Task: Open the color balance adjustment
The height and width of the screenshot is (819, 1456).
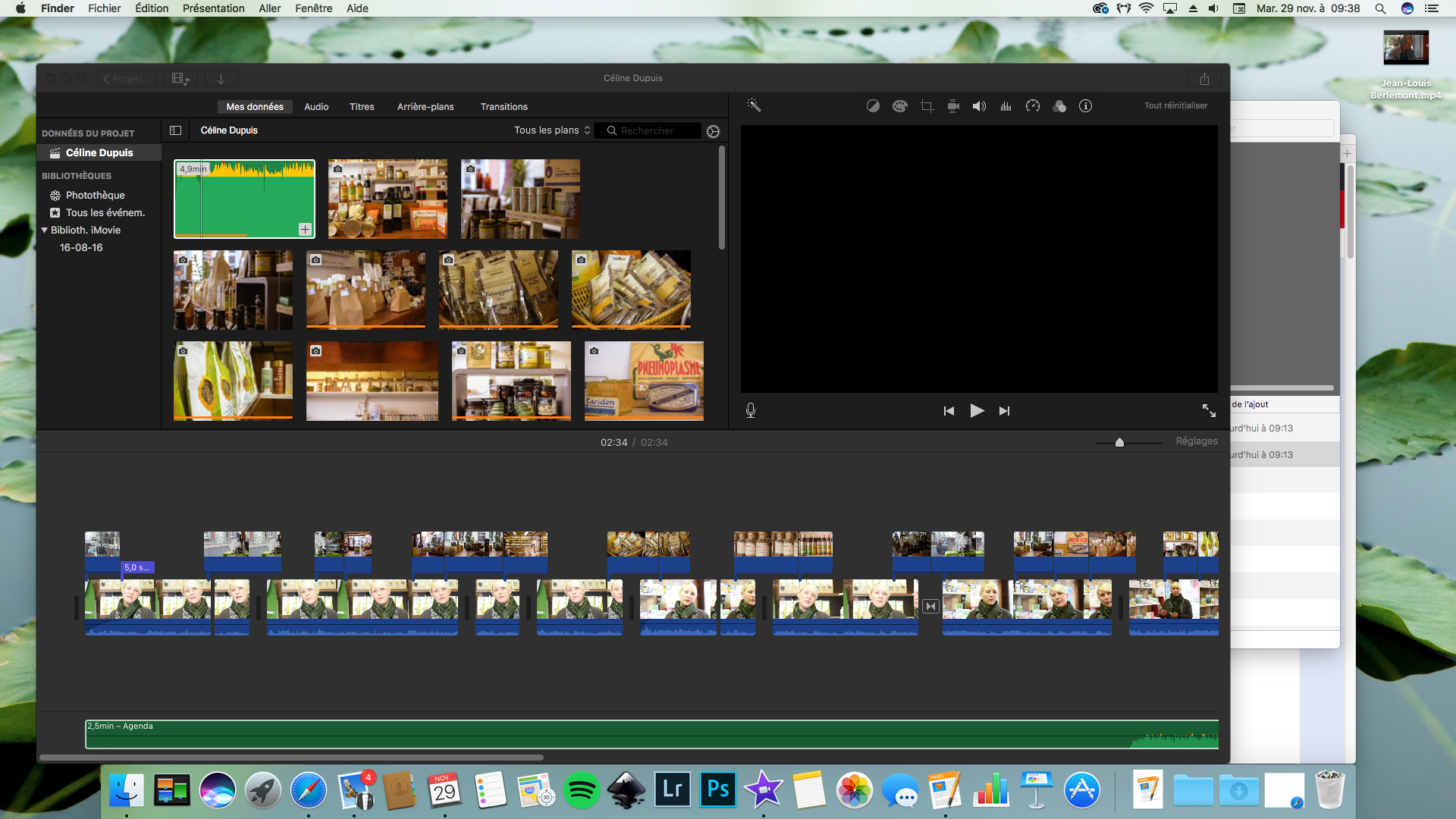Action: 873,106
